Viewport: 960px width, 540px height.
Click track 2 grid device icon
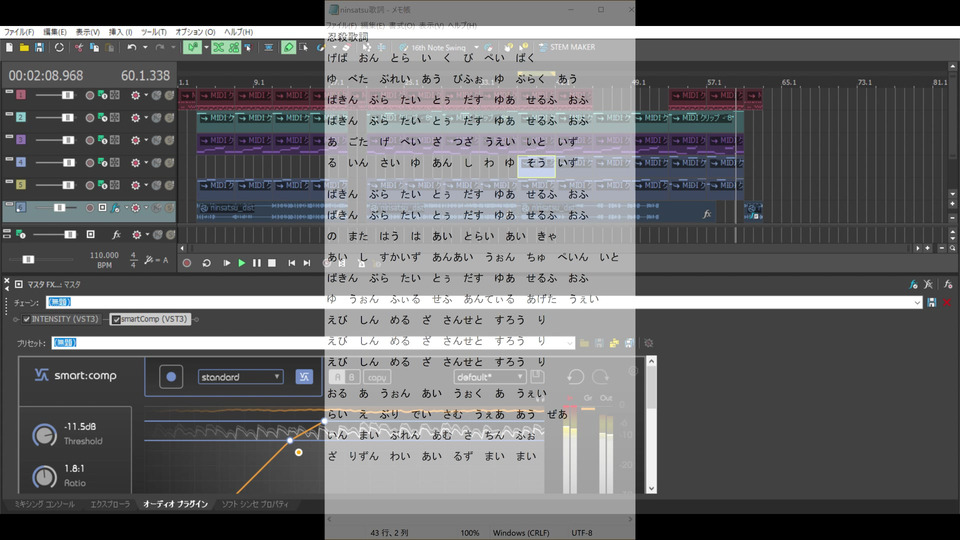[114, 118]
